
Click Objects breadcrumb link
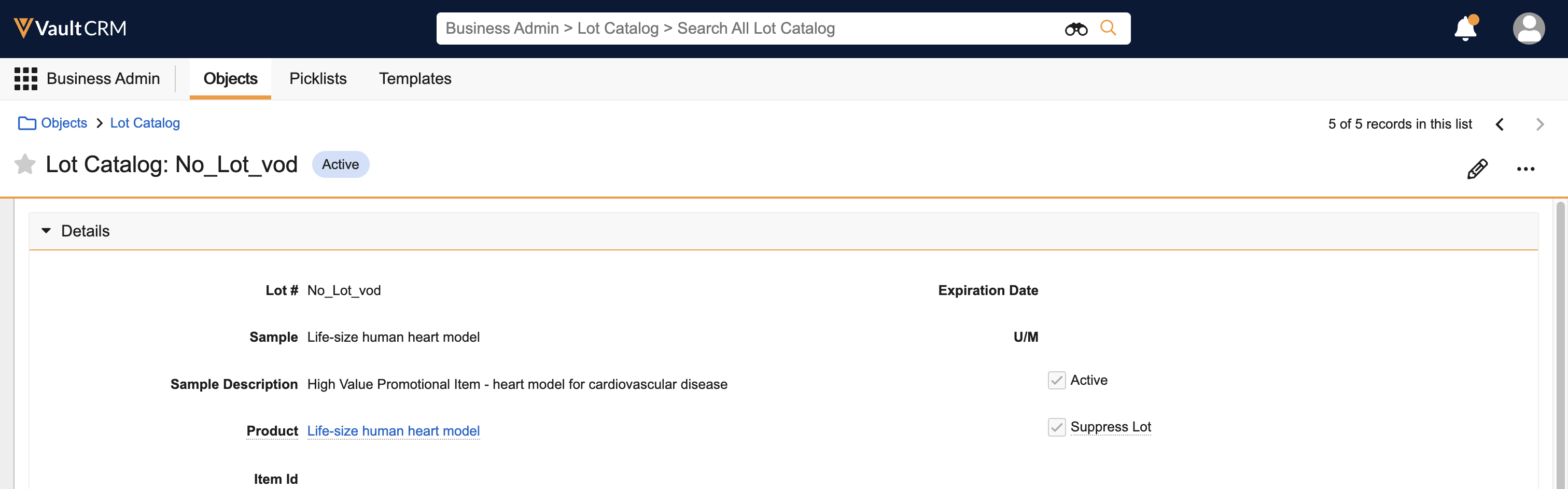tap(64, 123)
